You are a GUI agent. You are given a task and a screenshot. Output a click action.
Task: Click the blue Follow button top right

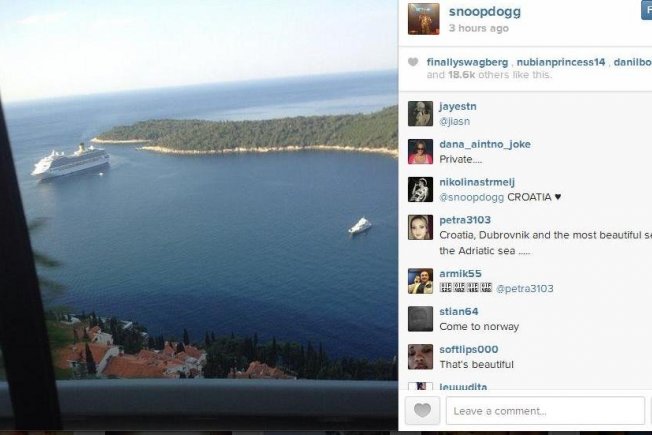click(x=647, y=10)
